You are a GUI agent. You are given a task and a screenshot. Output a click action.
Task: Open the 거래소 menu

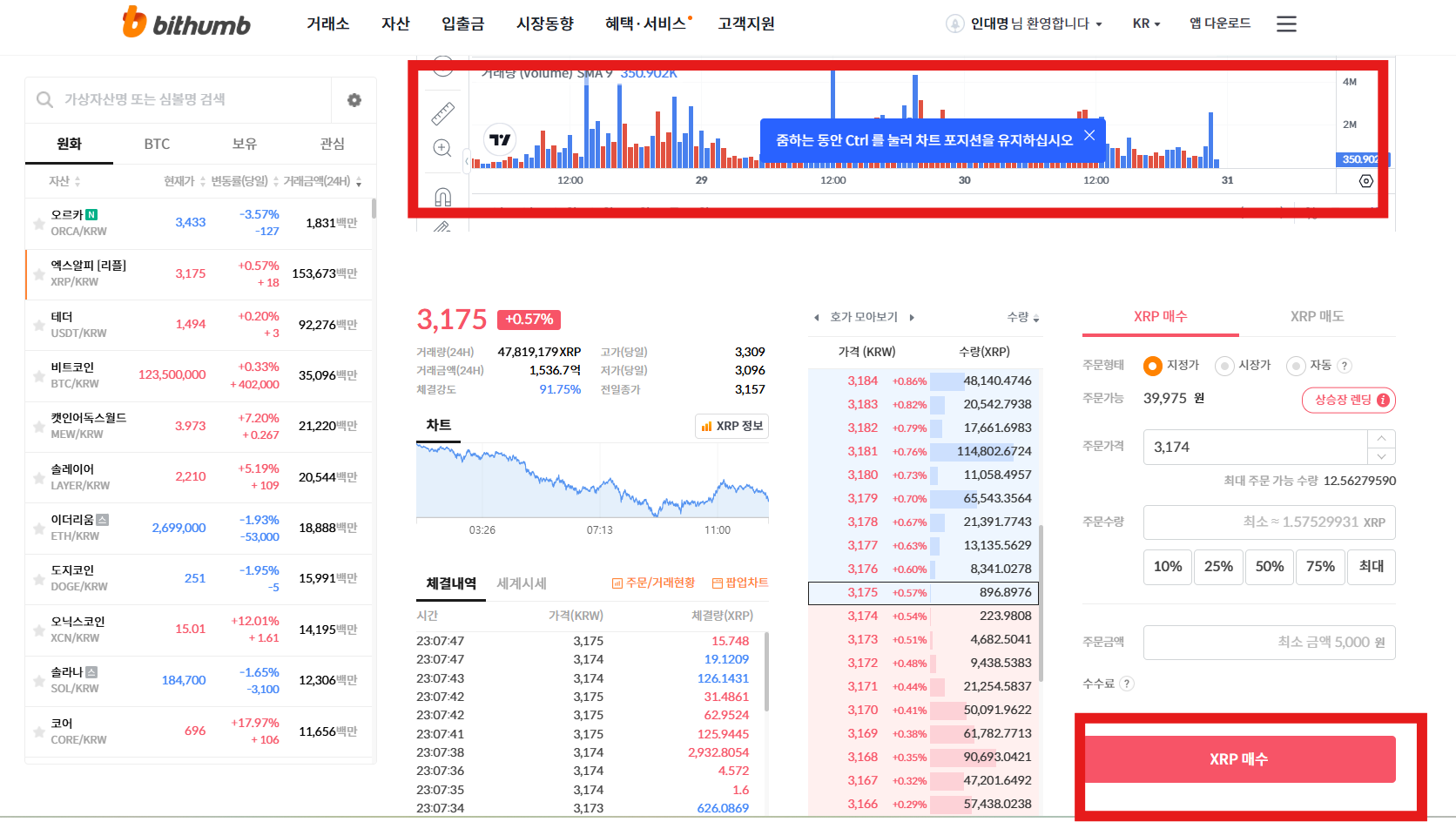(327, 24)
